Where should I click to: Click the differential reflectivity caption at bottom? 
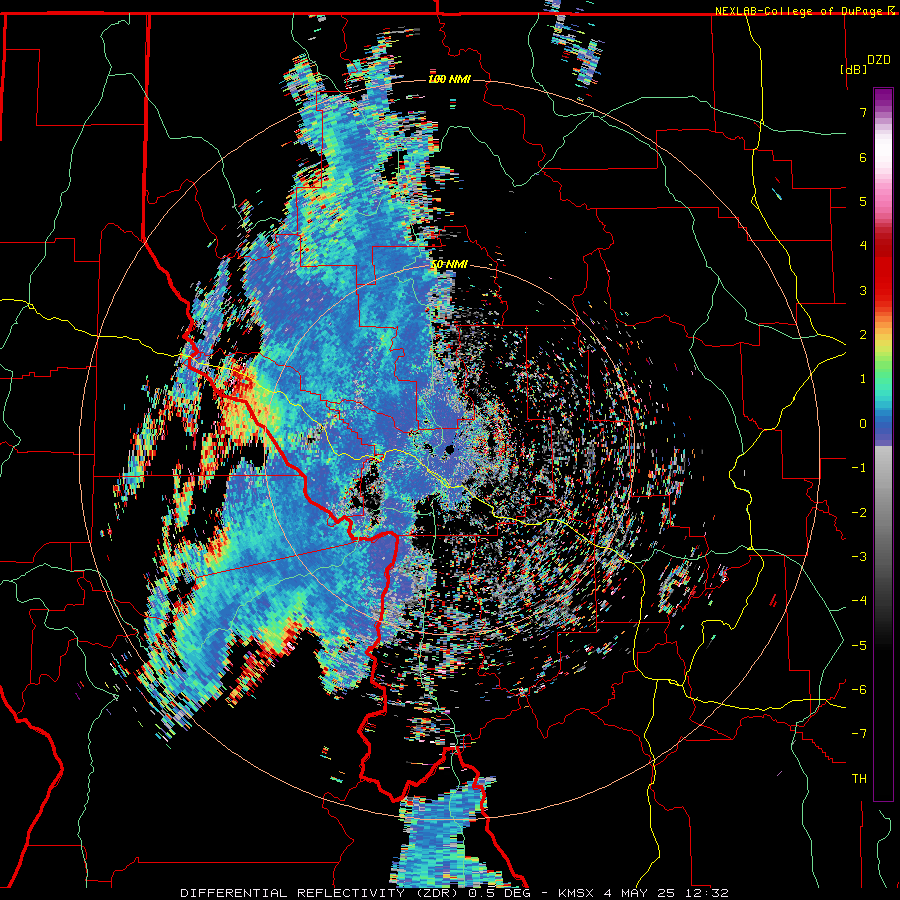tap(454, 893)
